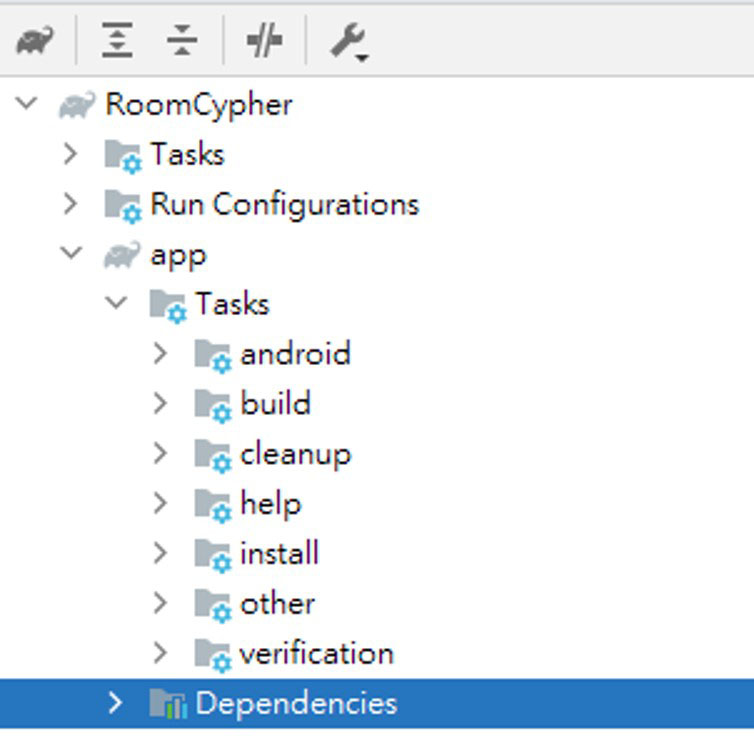754x753 pixels.
Task: Click the help task folder icon
Action: [212, 505]
